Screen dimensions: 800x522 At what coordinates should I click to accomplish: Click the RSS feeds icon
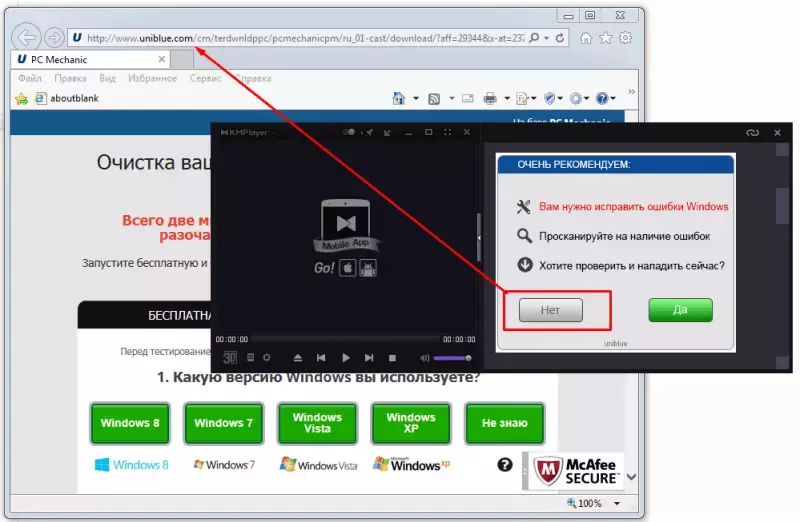tap(434, 98)
